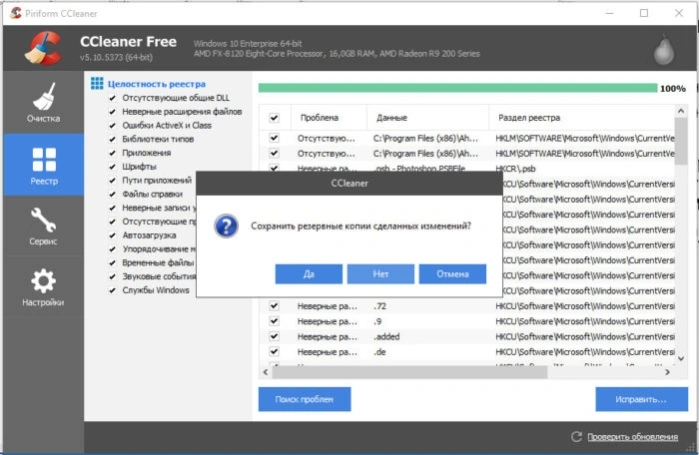Click the scroll-down arrow of results list

click(681, 358)
